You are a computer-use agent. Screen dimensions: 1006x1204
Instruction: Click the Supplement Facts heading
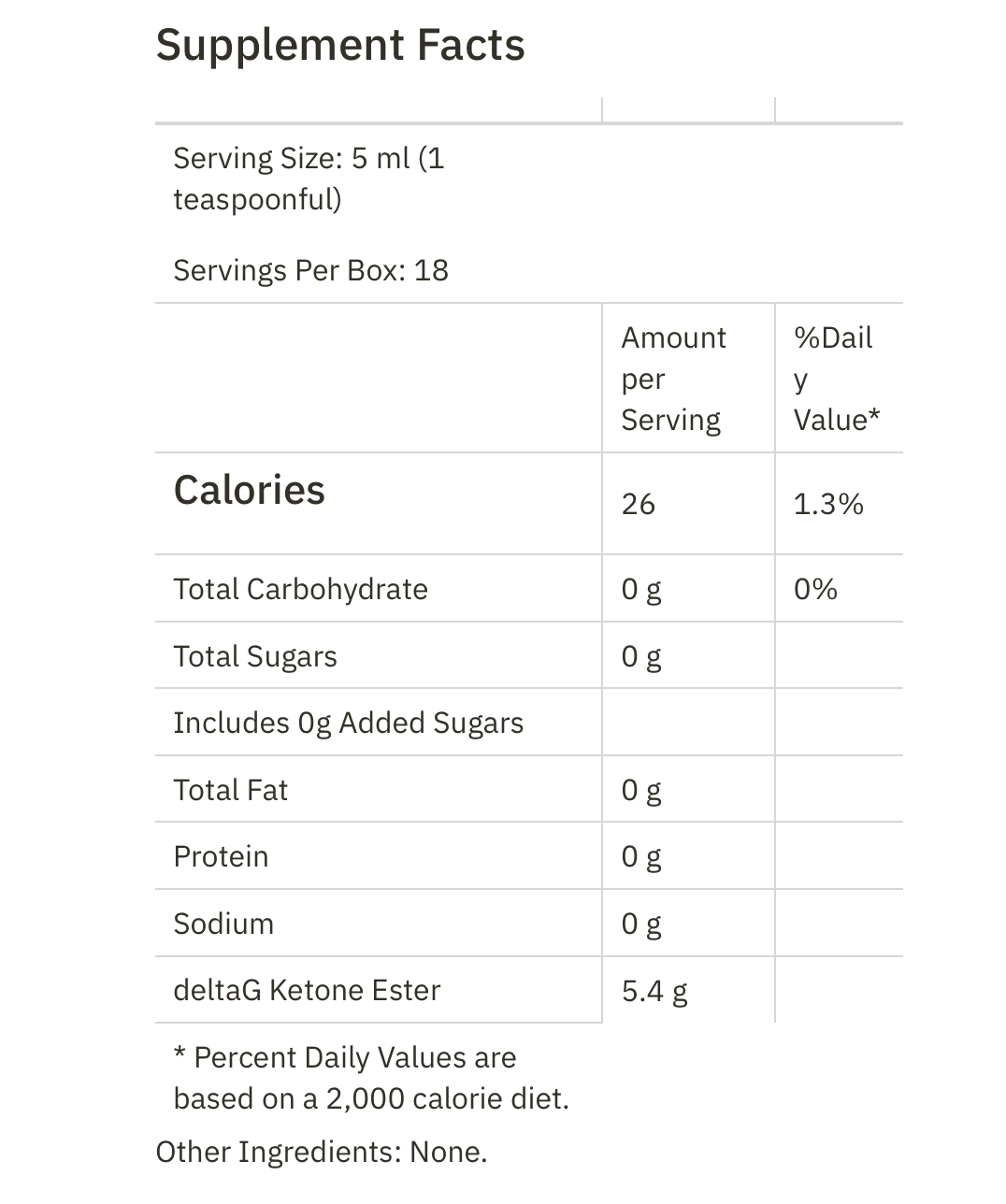coord(340,45)
